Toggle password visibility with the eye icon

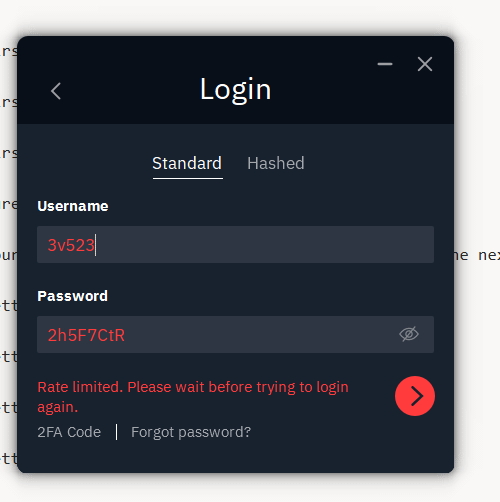[x=409, y=334]
